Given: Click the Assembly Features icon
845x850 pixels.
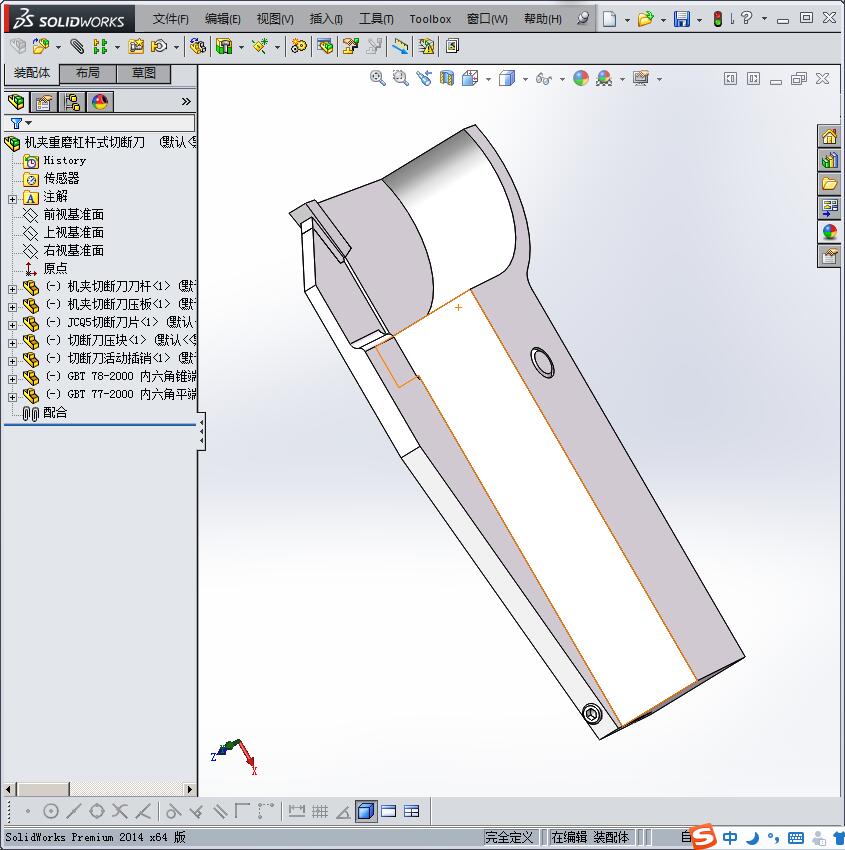Looking at the screenshot, I should 224,47.
